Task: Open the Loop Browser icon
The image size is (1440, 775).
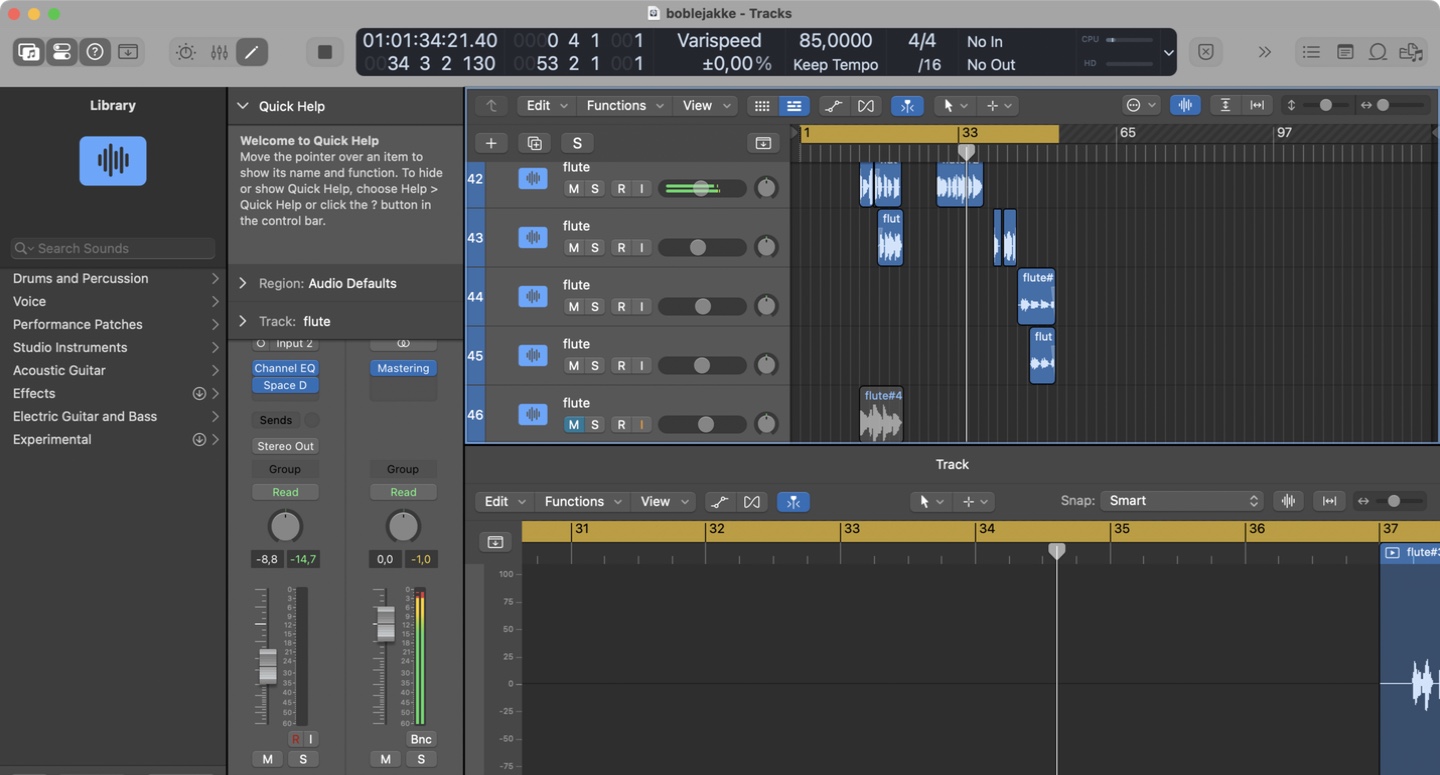Action: point(1377,52)
